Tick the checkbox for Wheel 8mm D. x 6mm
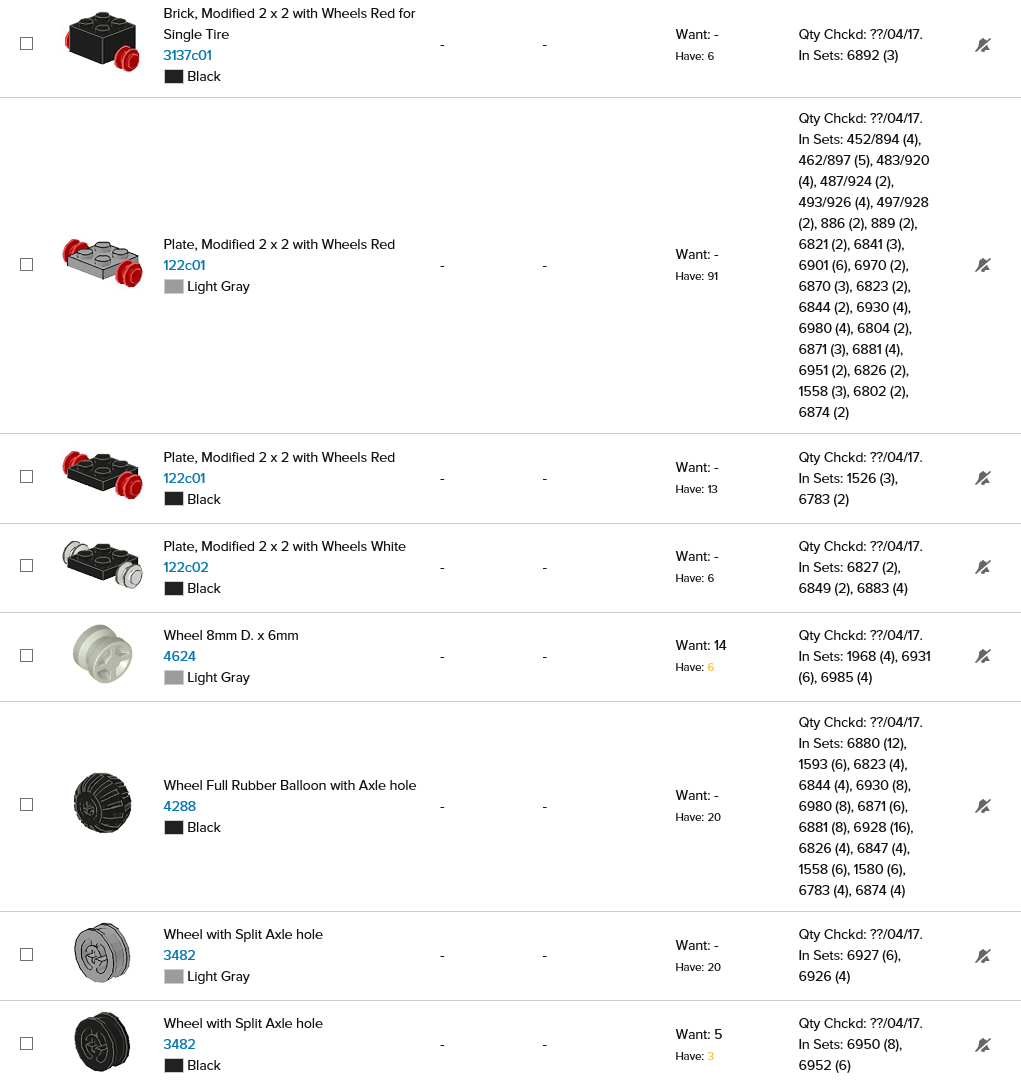The image size is (1021, 1089). [x=27, y=656]
